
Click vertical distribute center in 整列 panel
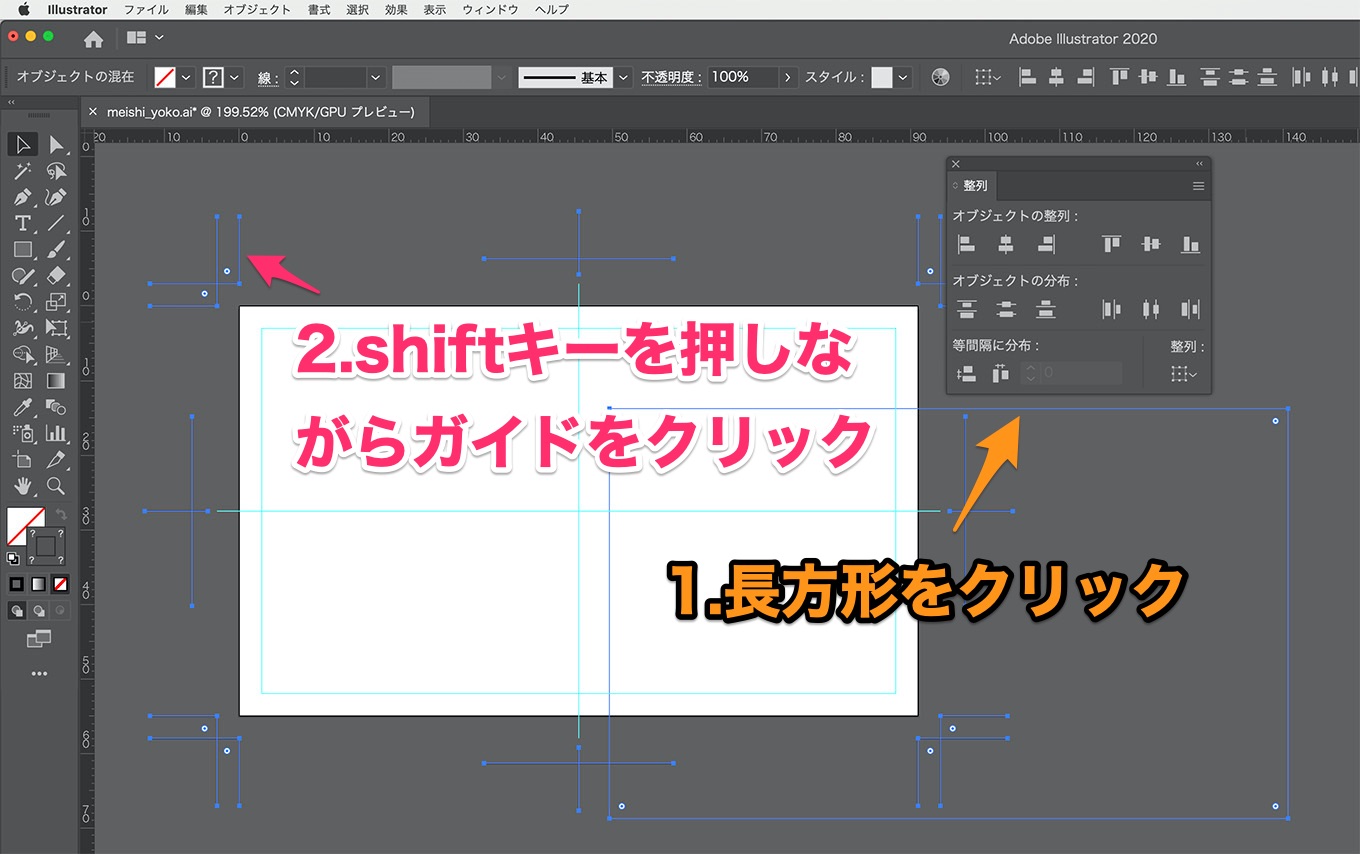click(1006, 309)
